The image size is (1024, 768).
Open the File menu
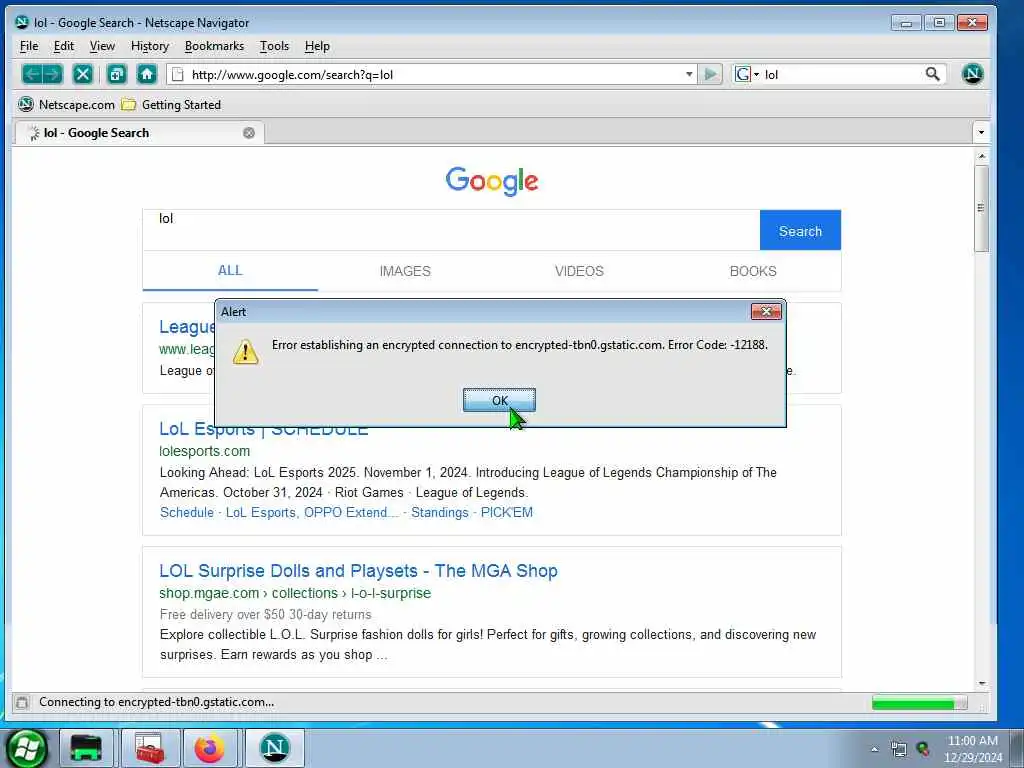pyautogui.click(x=29, y=46)
